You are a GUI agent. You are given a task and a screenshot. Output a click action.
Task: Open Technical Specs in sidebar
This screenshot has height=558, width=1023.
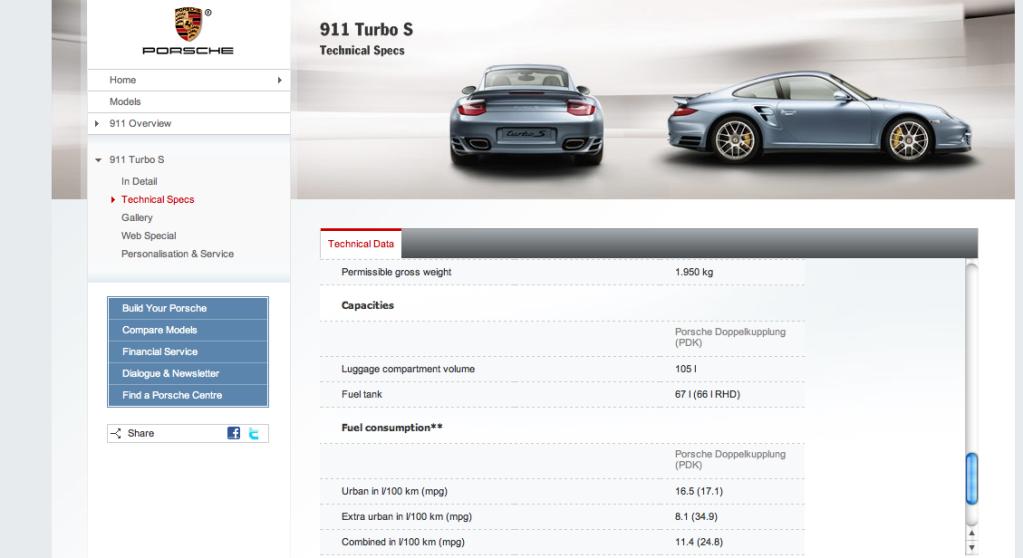click(157, 199)
